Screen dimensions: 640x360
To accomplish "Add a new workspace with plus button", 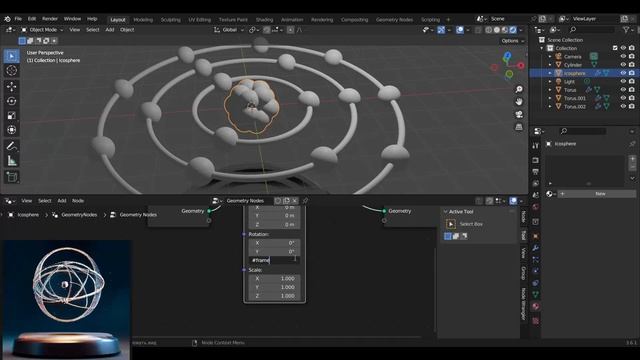I will click(x=448, y=20).
